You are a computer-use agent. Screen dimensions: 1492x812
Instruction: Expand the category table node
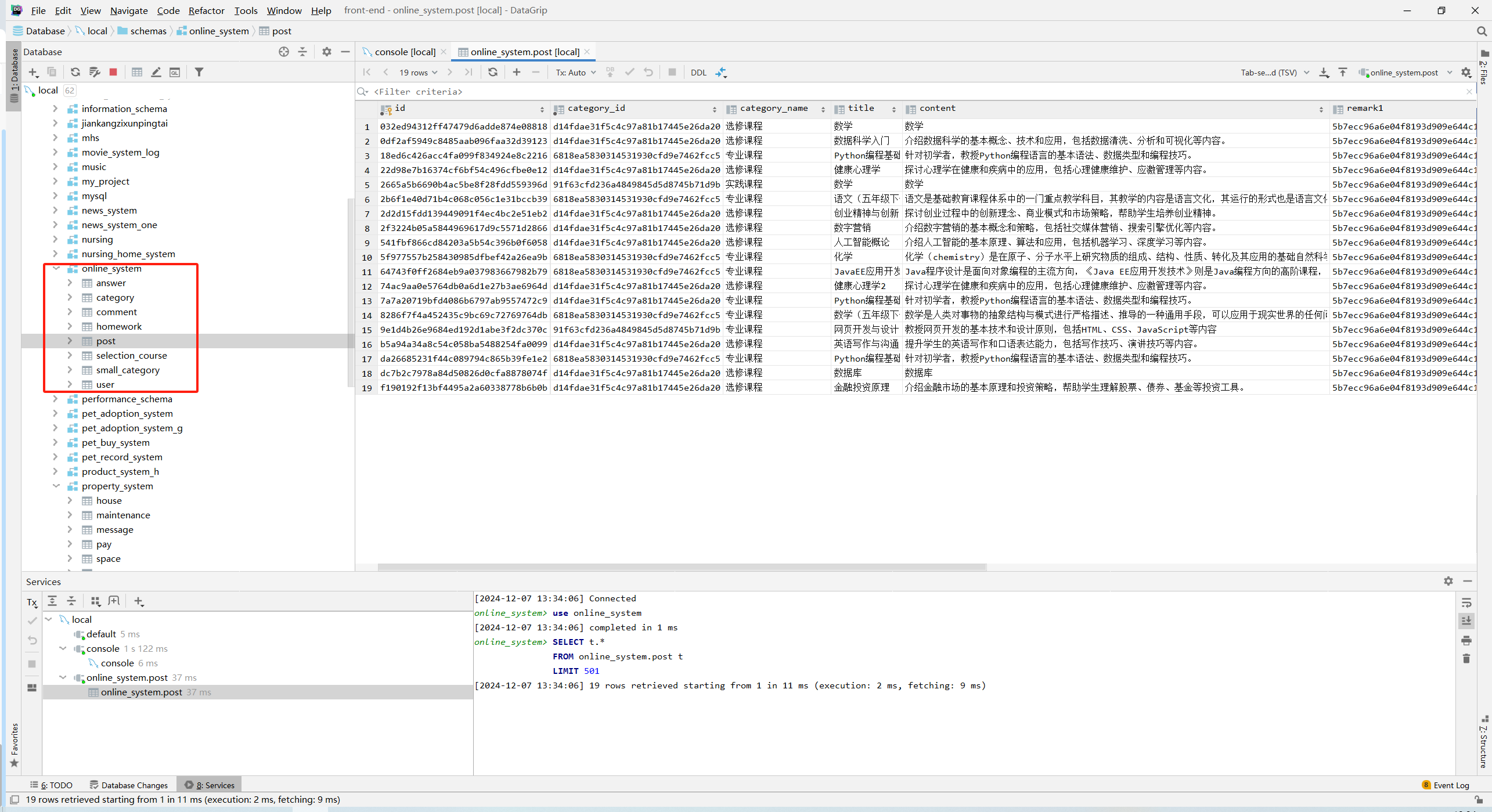(70, 297)
